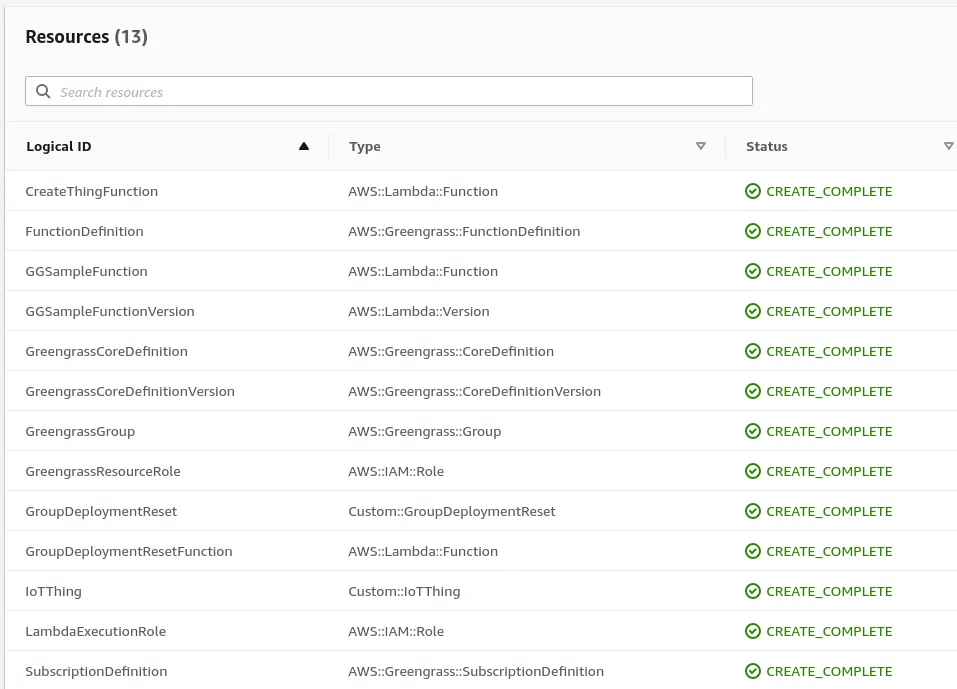Click the search magnifier icon
This screenshot has width=957, height=689.
click(x=43, y=92)
